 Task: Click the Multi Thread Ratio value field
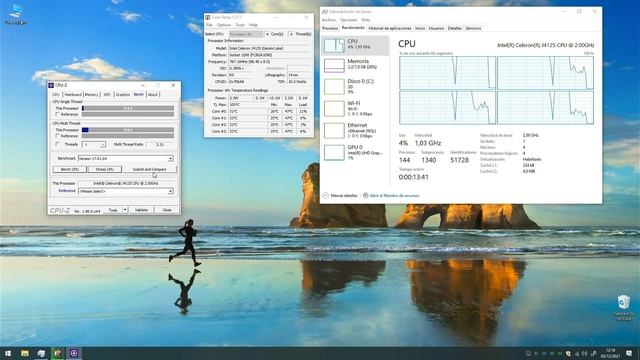coord(160,144)
